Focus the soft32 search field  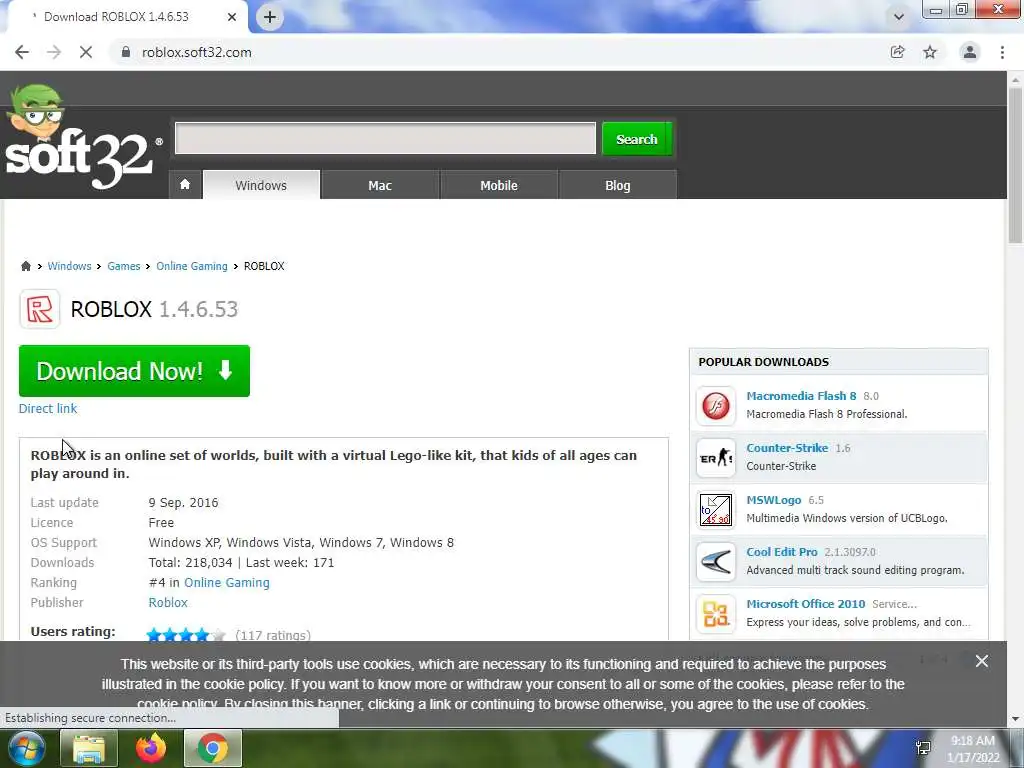pos(385,138)
